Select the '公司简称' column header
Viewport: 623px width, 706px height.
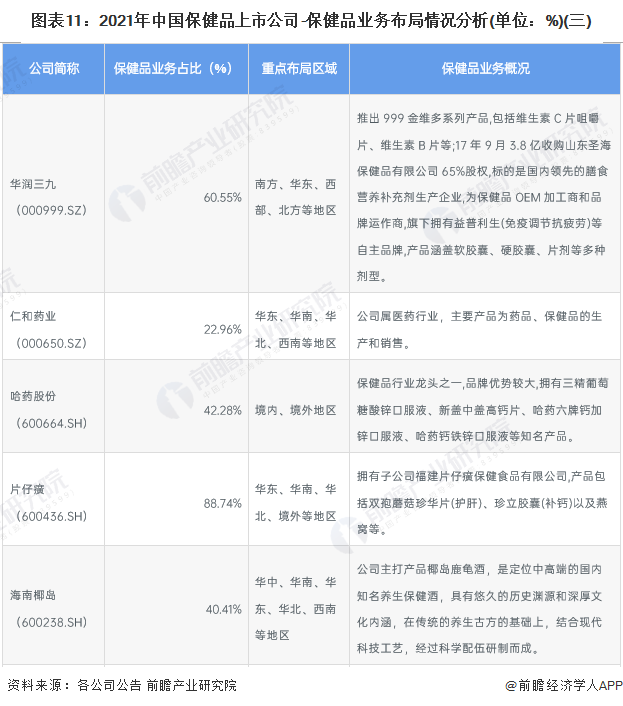(54, 68)
